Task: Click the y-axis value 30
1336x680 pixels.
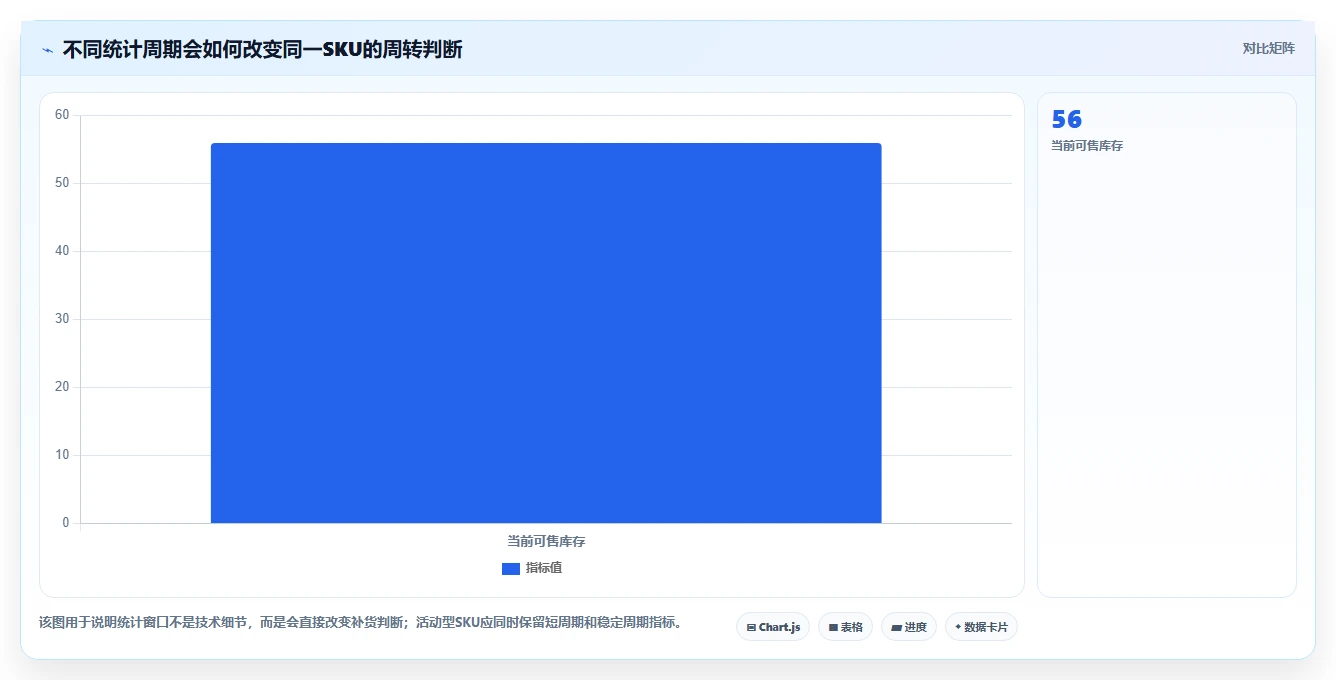Action: pyautogui.click(x=62, y=319)
